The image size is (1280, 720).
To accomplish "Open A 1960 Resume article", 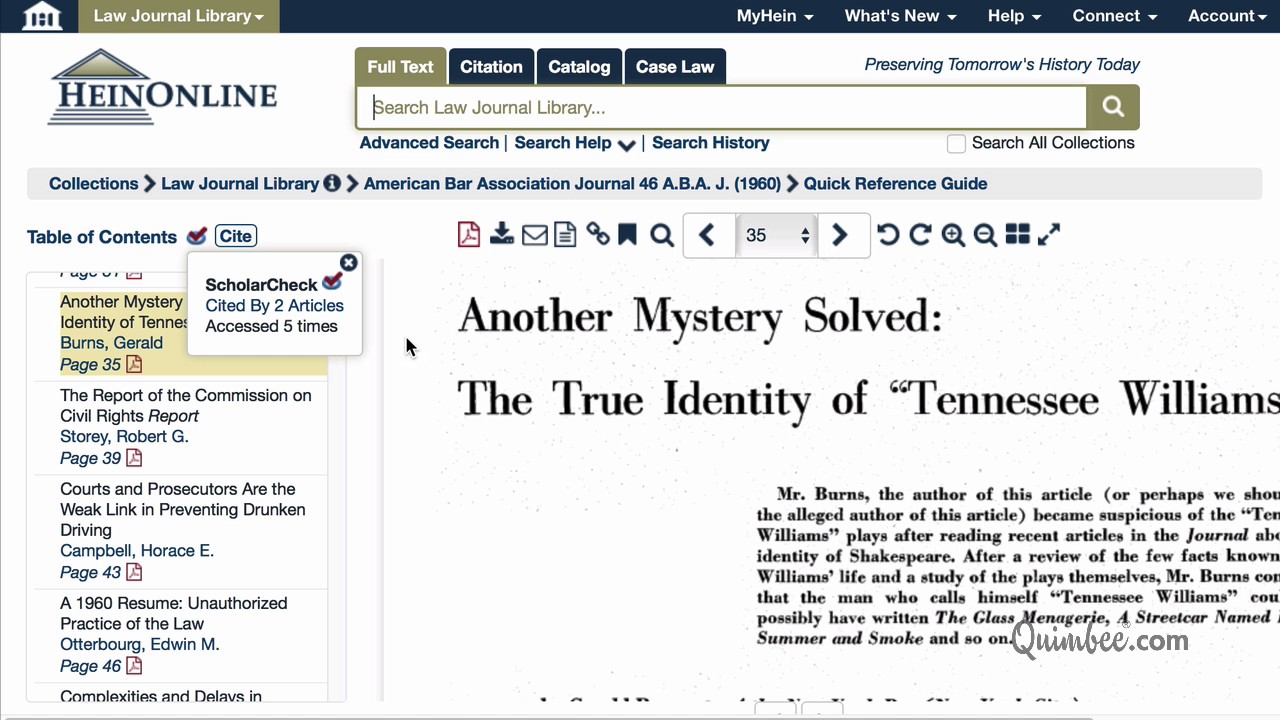I will click(x=174, y=614).
